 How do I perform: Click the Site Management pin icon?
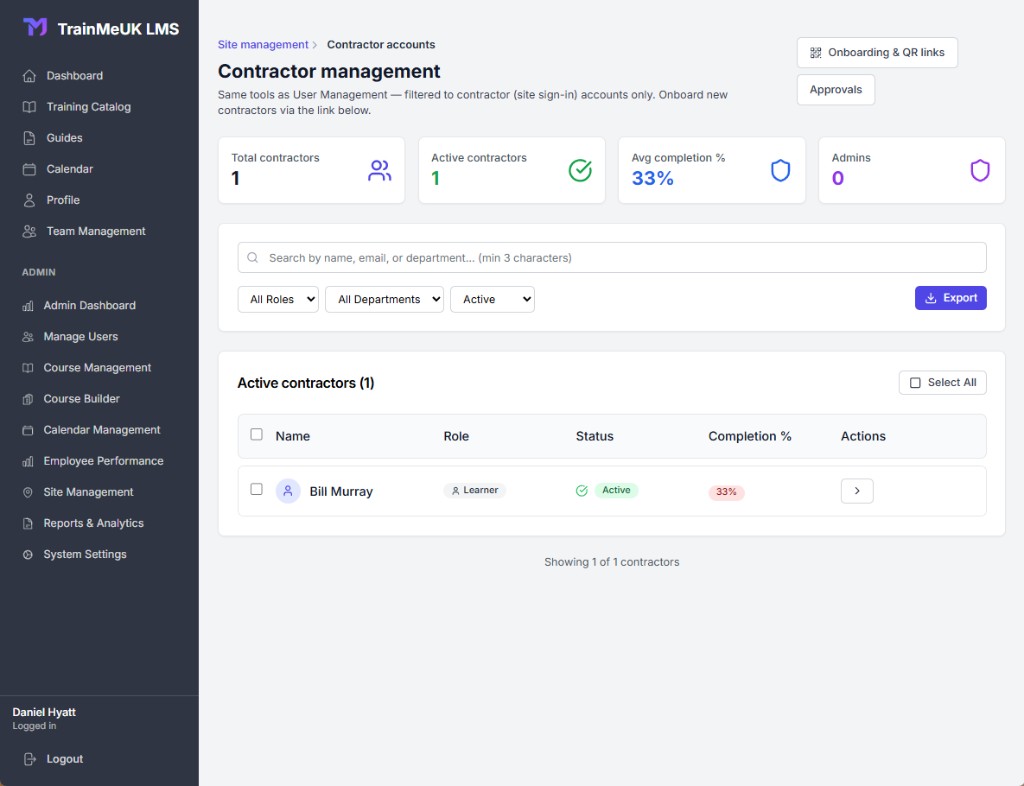[27, 492]
